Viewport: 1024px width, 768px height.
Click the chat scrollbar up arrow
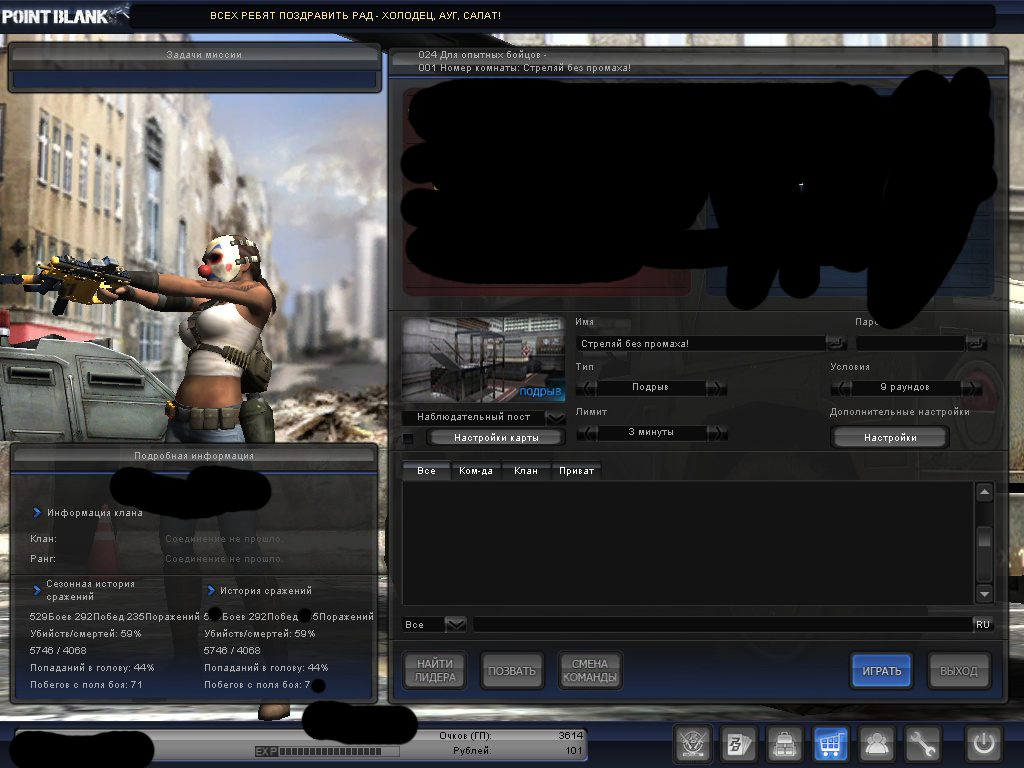[984, 492]
